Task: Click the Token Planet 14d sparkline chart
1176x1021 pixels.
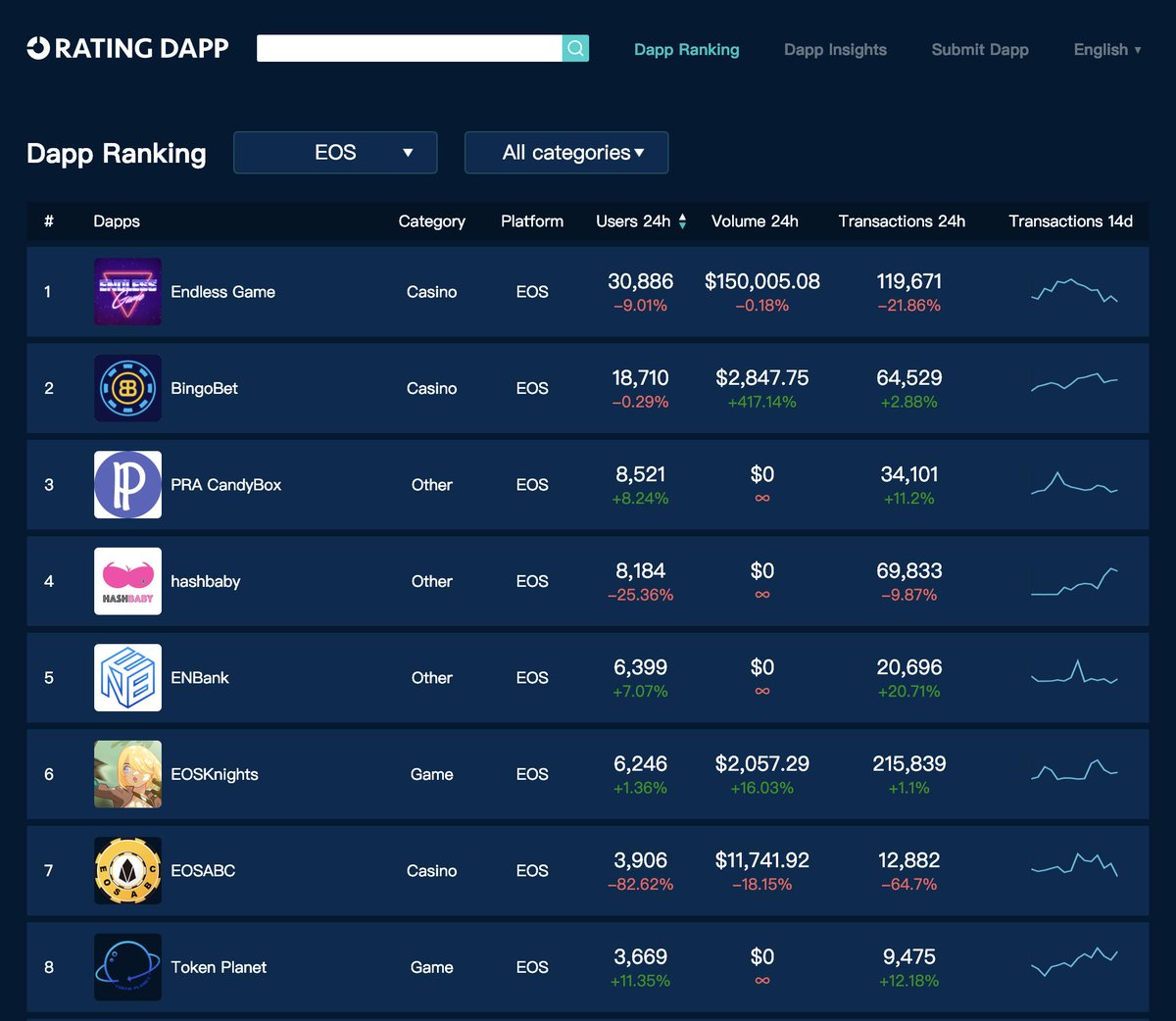Action: pos(1074,961)
